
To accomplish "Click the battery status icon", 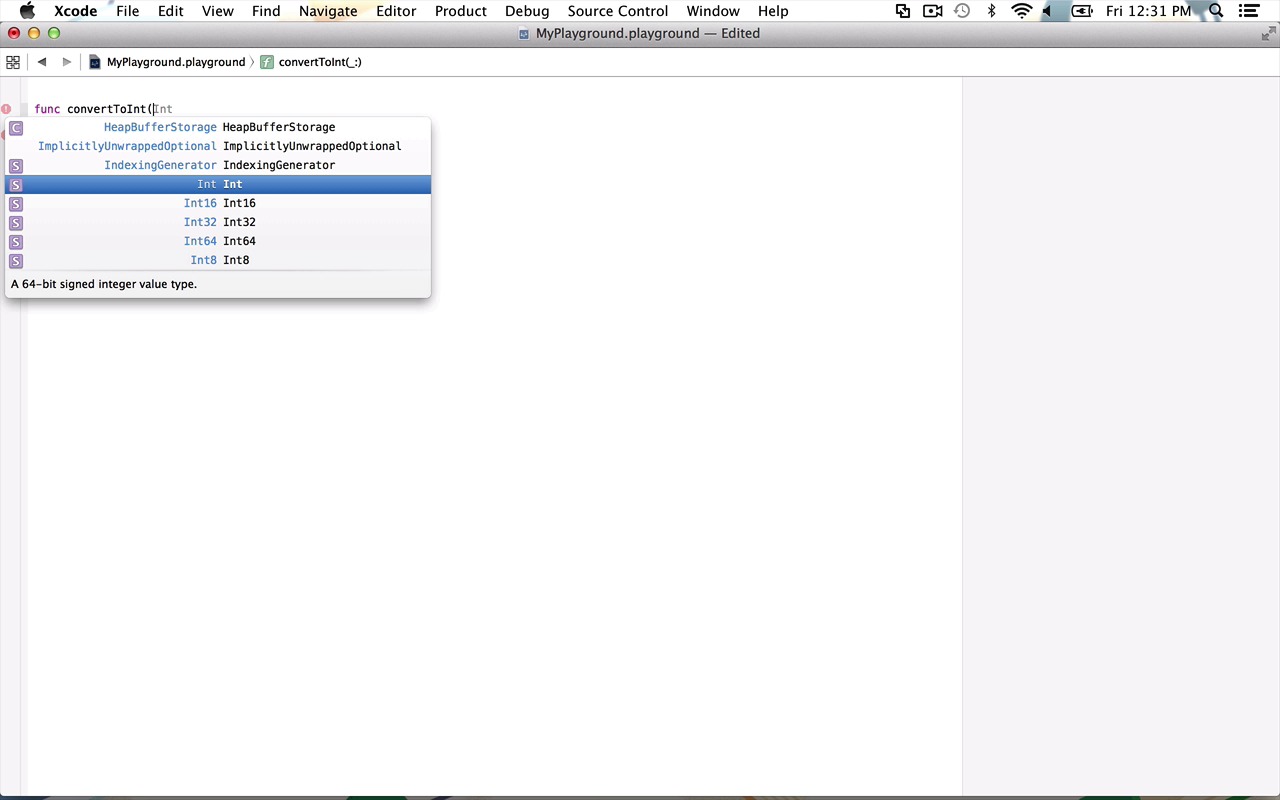I will (x=1082, y=11).
